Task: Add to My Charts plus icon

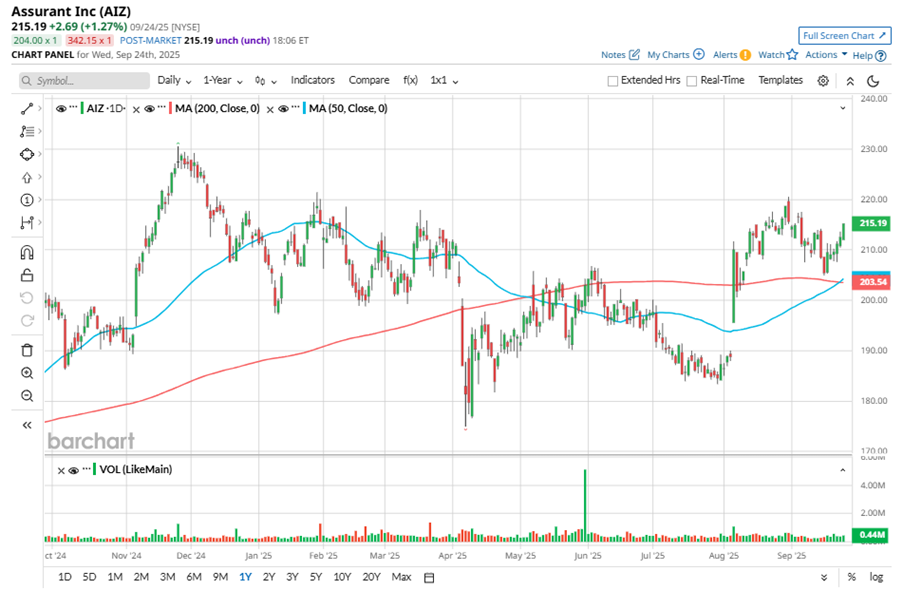Action: (x=699, y=54)
